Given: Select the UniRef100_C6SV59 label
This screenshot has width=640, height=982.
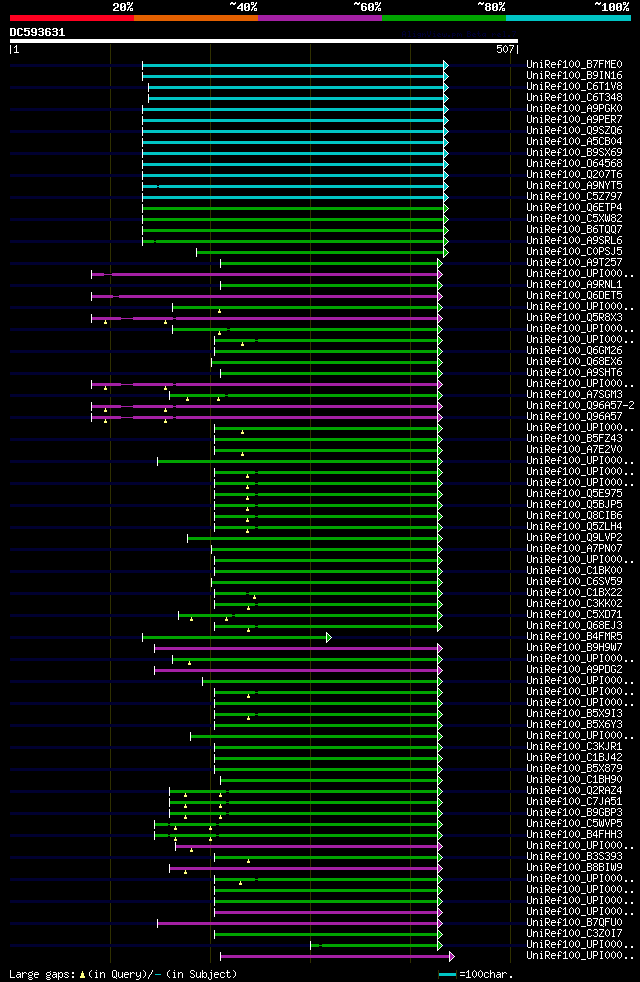Looking at the screenshot, I should [x=574, y=582].
